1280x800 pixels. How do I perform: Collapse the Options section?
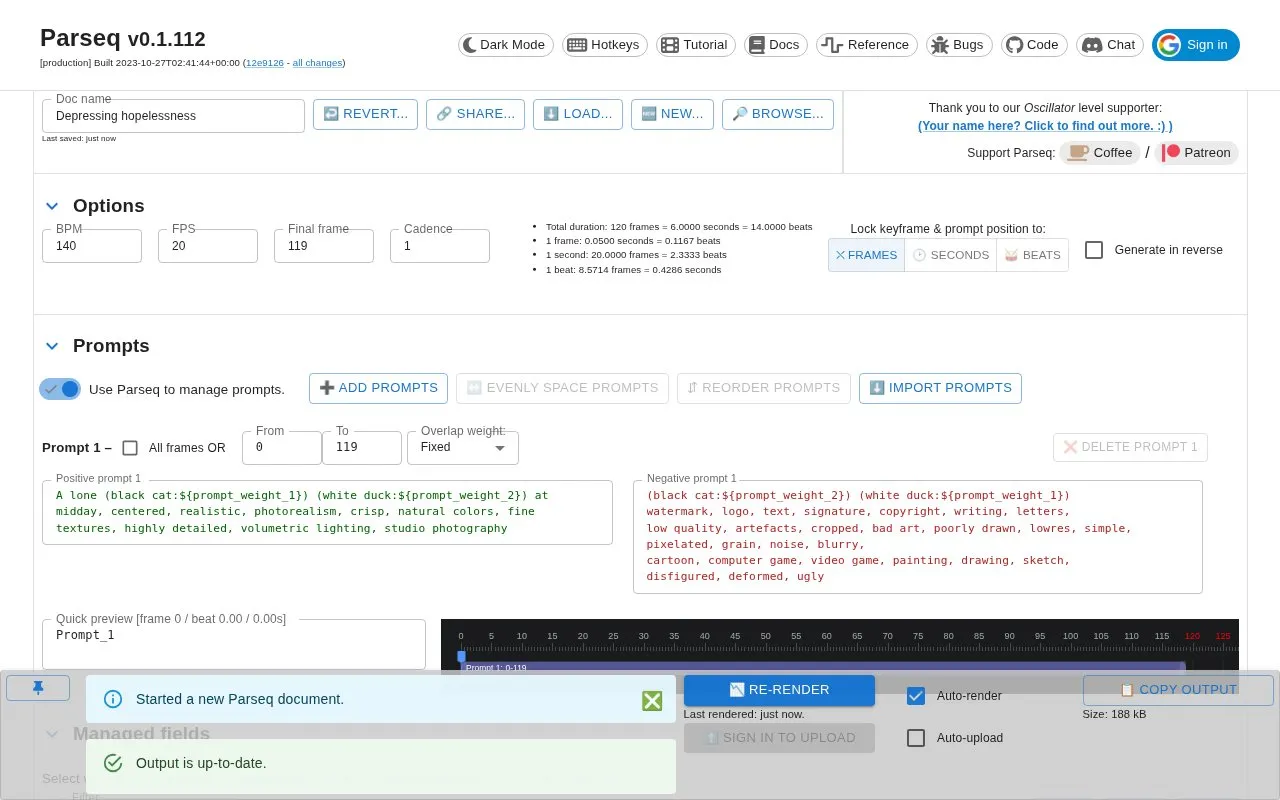click(52, 206)
